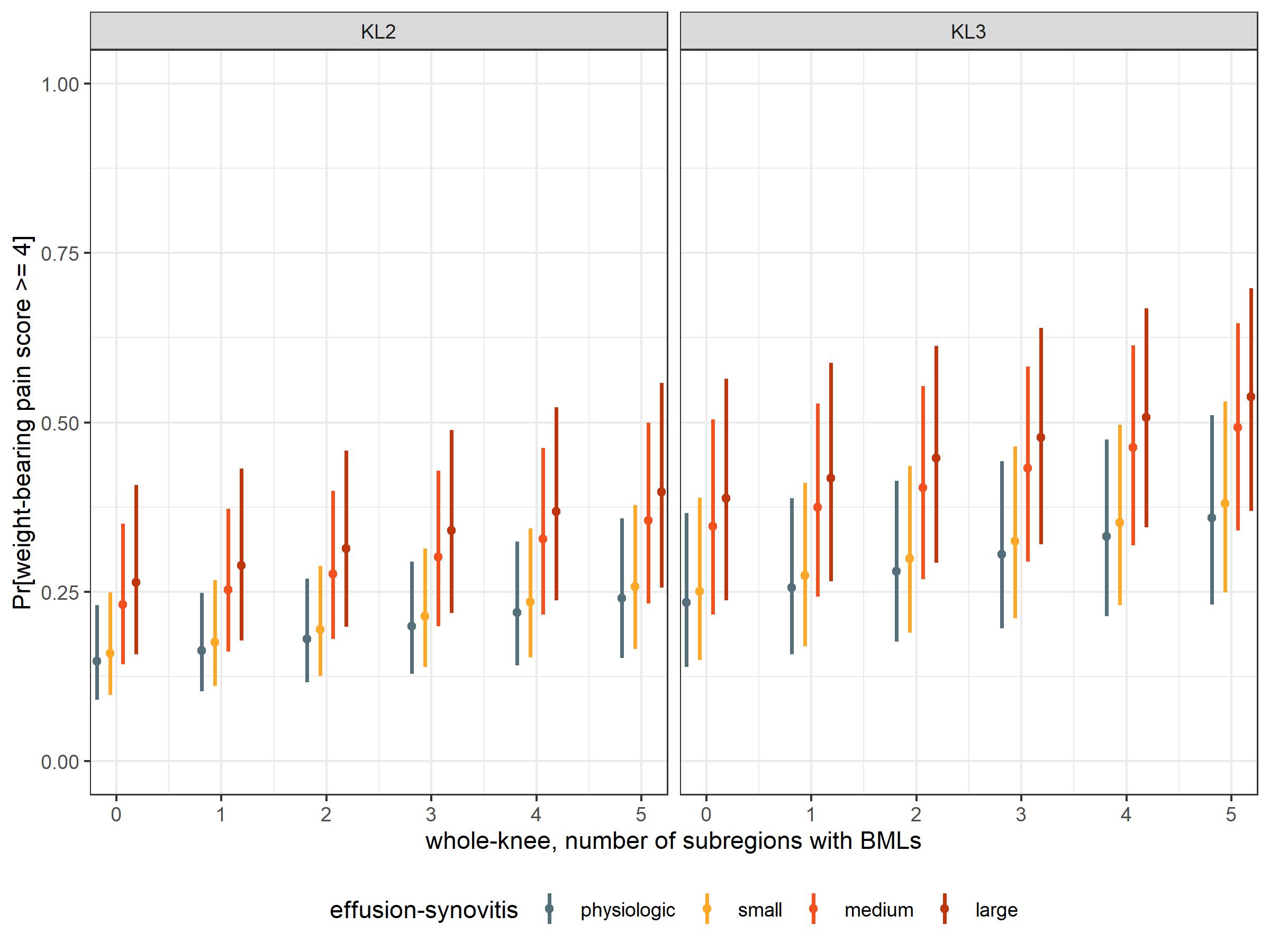This screenshot has width=1270, height=952.
Task: Click the 1.00 y-axis tick label
Action: (x=60, y=84)
